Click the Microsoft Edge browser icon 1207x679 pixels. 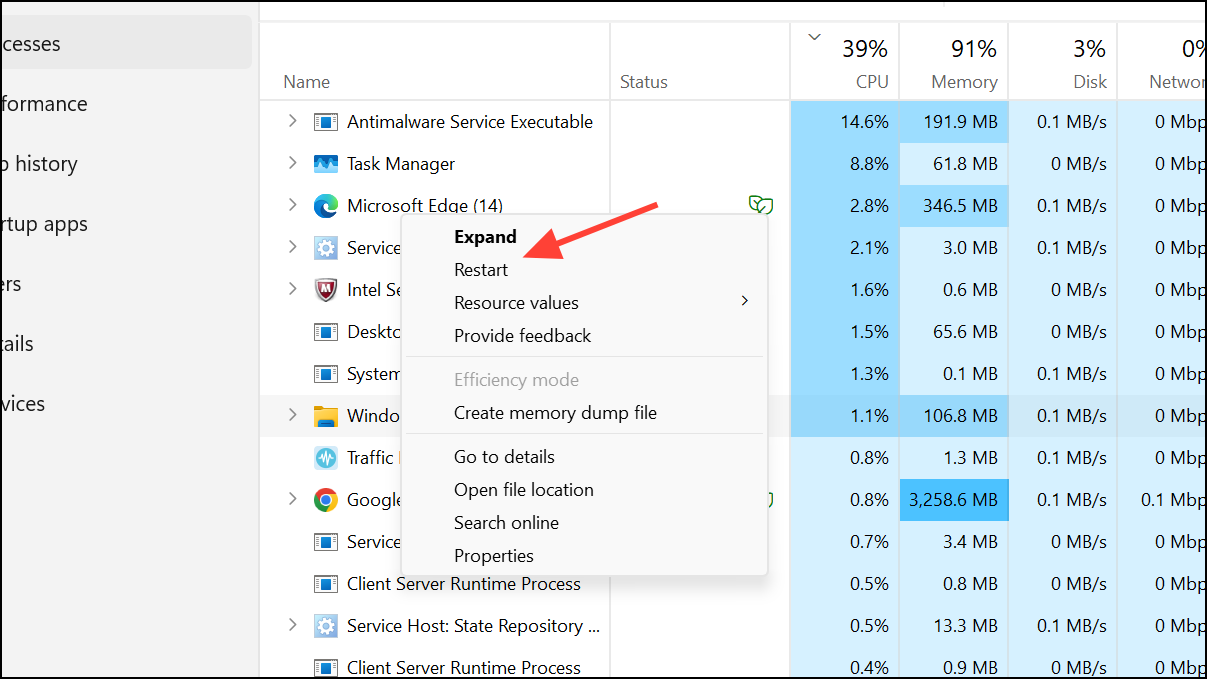point(325,205)
